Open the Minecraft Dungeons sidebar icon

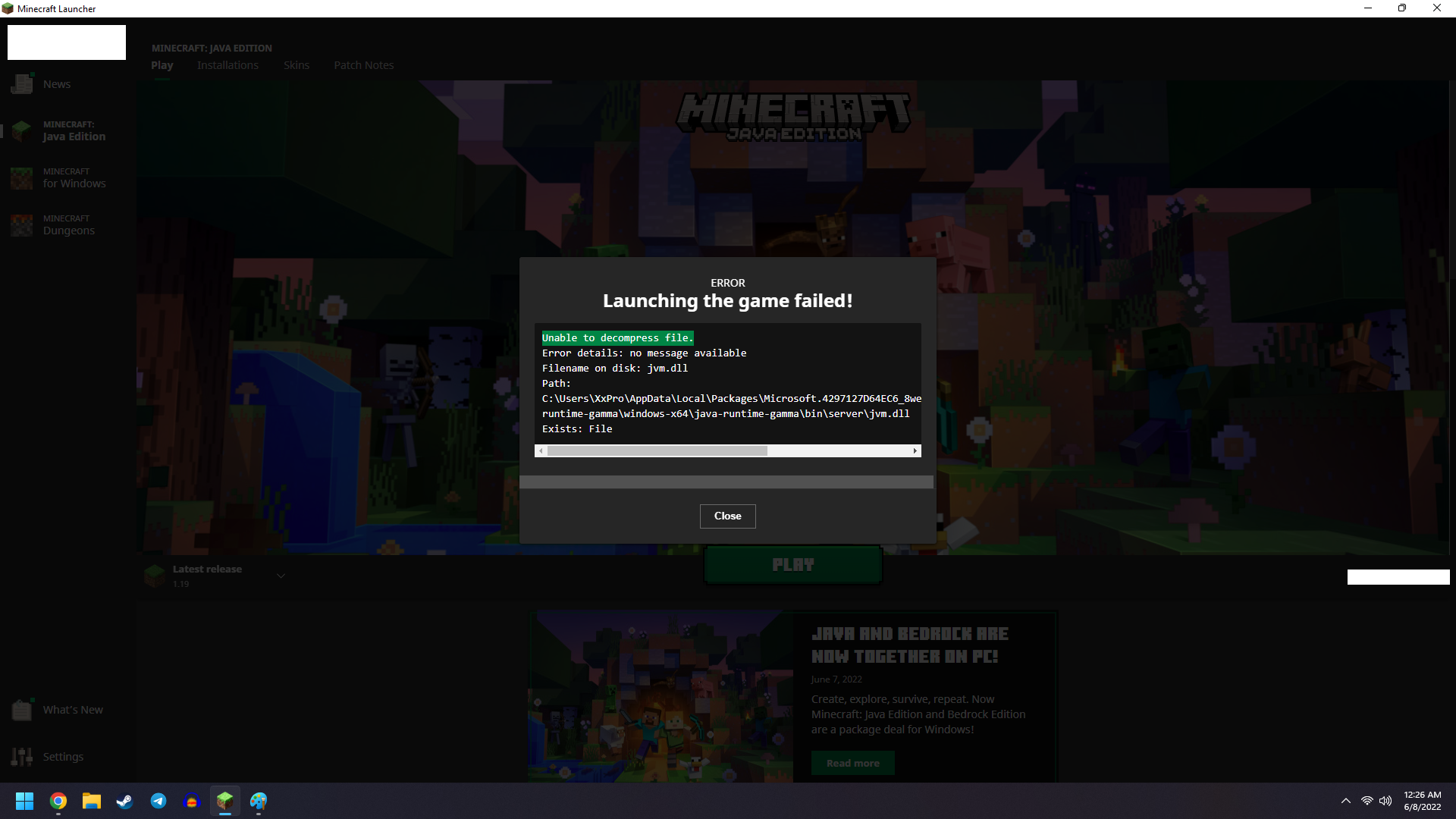(x=22, y=225)
